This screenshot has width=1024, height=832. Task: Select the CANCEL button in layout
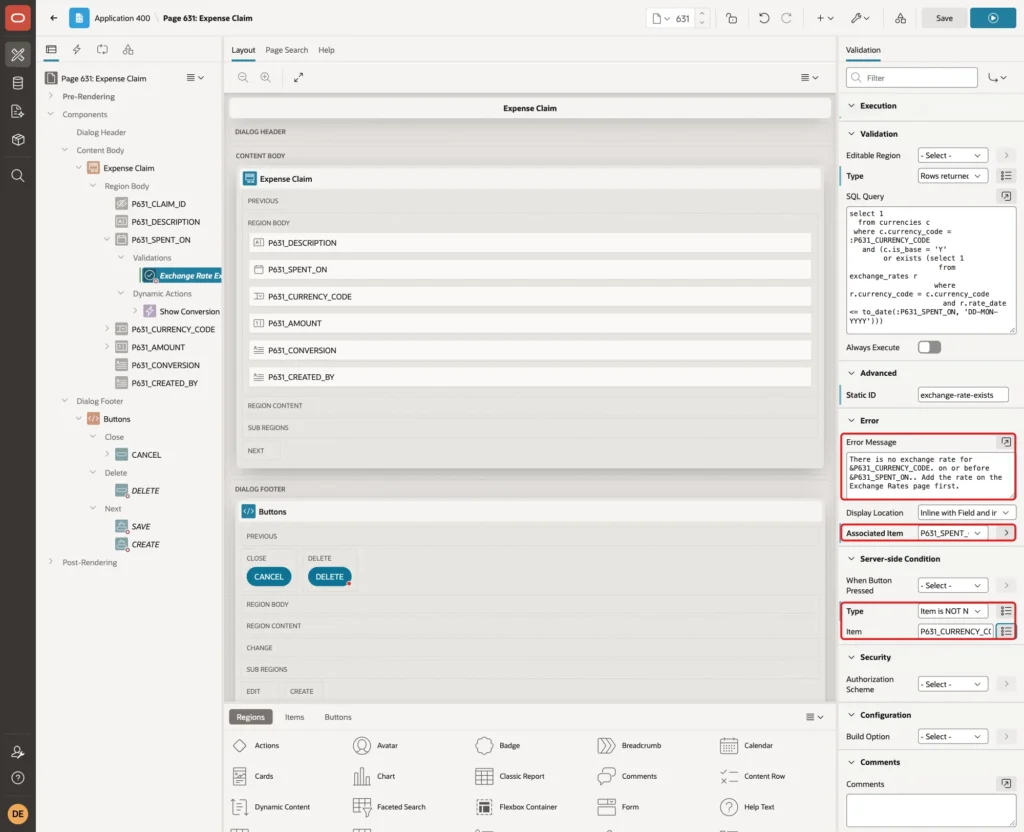coord(268,577)
